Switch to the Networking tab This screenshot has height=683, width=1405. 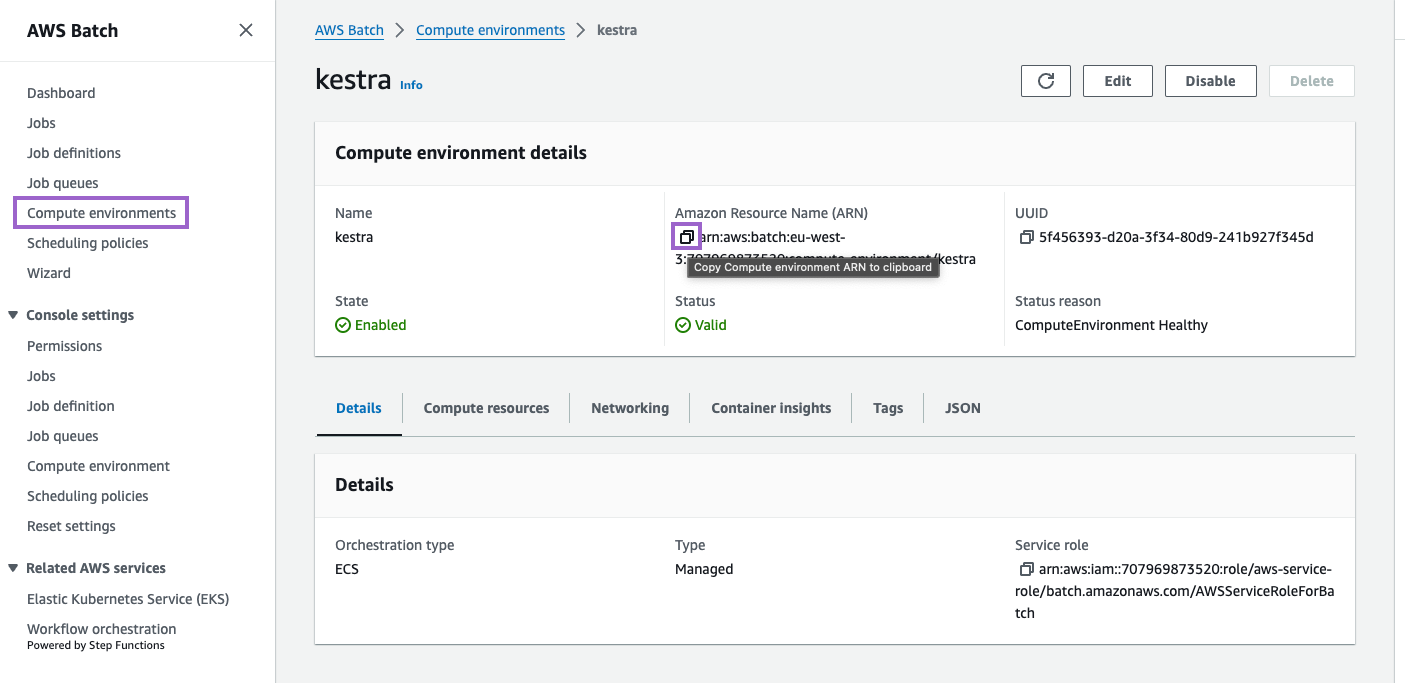pyautogui.click(x=630, y=408)
